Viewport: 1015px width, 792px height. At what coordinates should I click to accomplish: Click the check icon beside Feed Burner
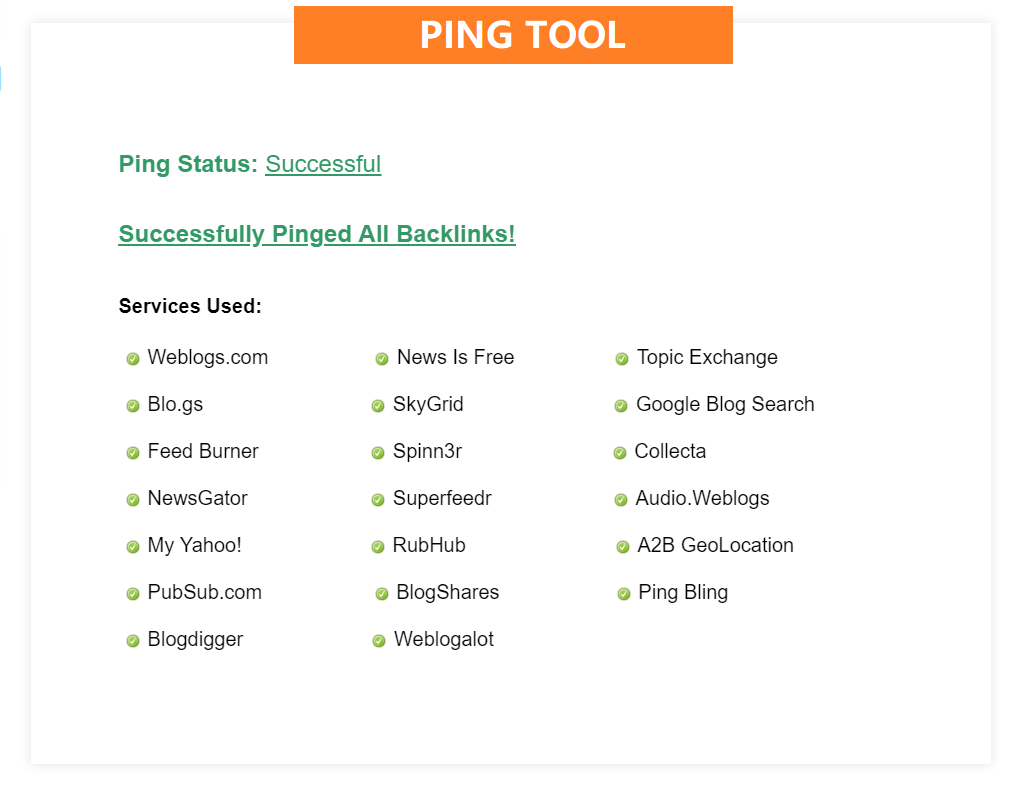133,453
